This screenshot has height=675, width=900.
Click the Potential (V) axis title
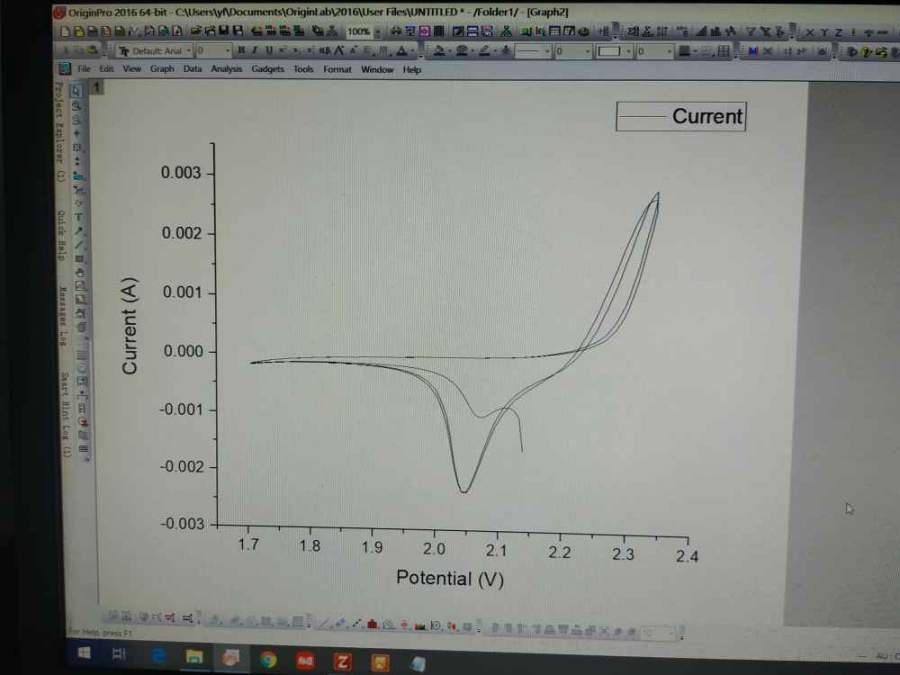tap(450, 578)
